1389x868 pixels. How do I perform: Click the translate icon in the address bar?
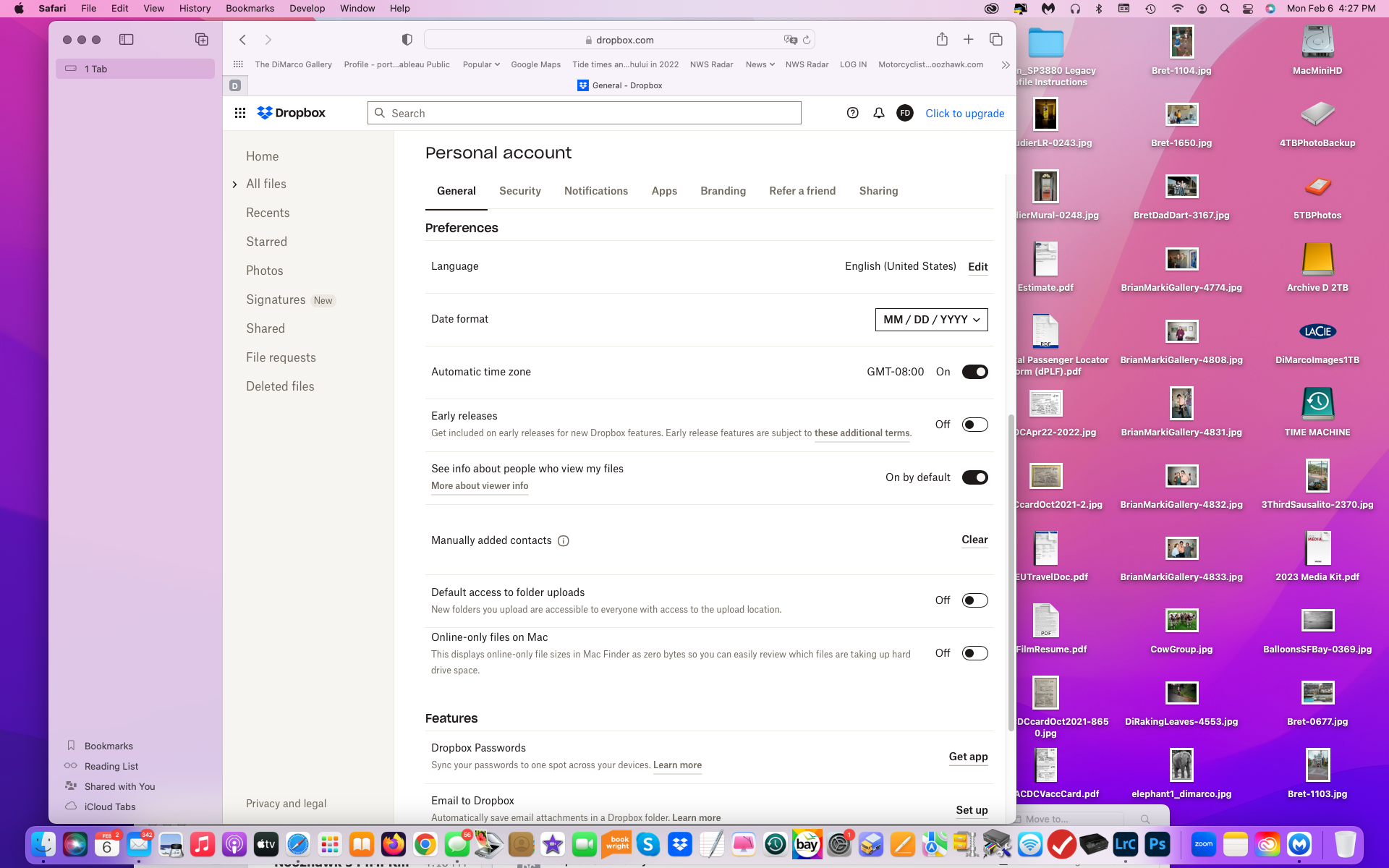pyautogui.click(x=790, y=40)
